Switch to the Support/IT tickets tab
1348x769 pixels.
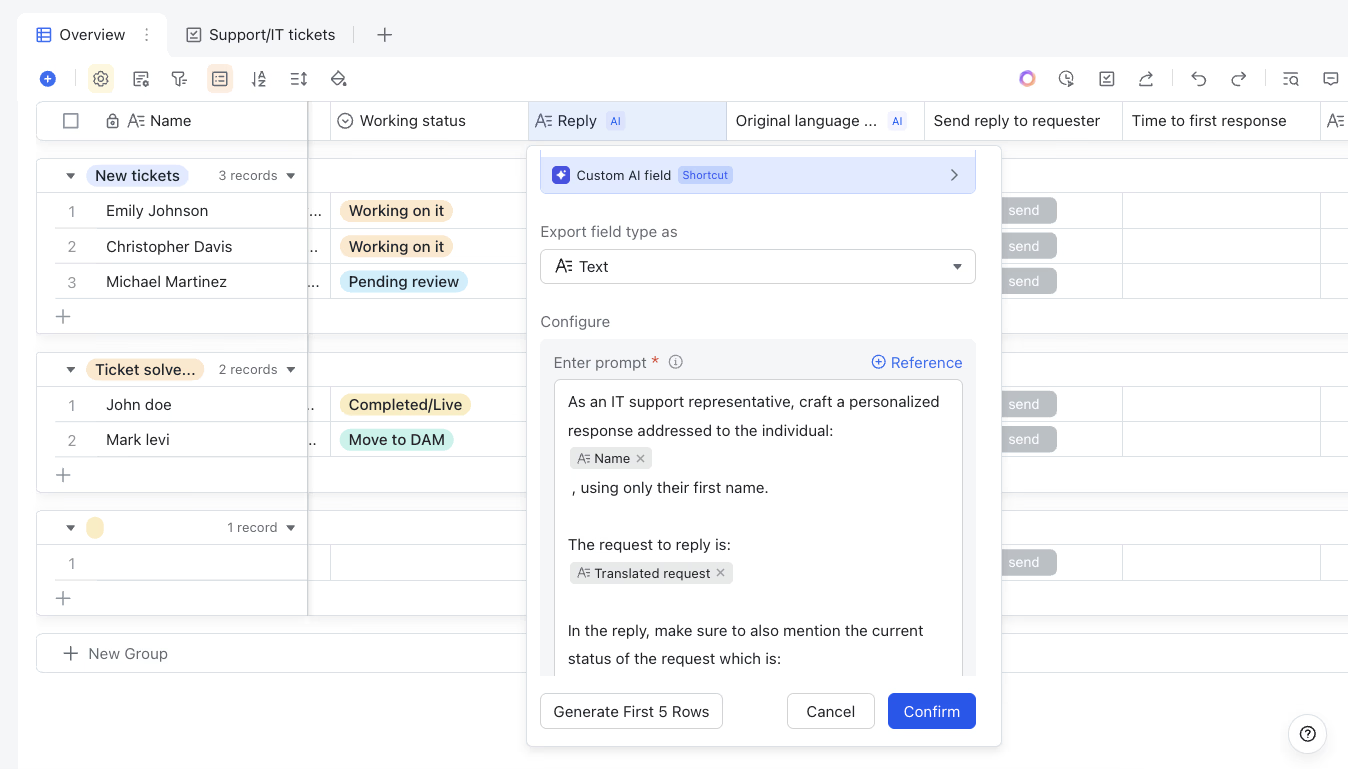(x=261, y=35)
